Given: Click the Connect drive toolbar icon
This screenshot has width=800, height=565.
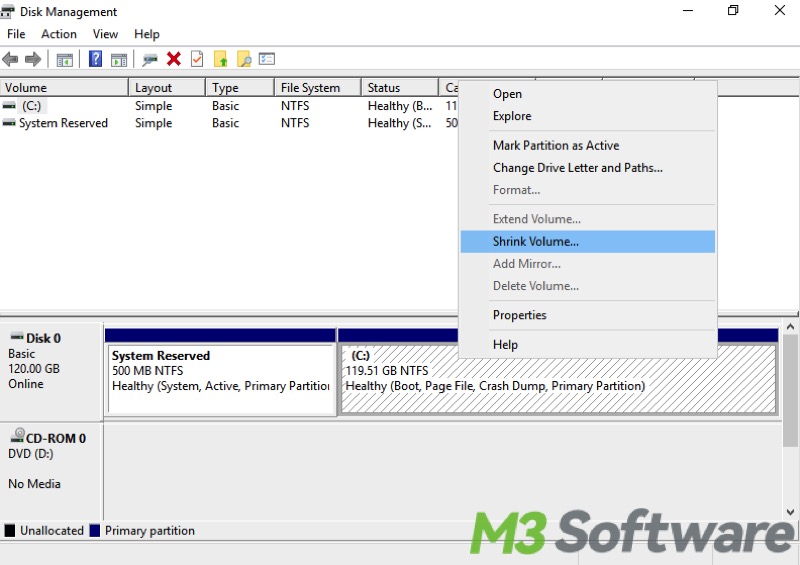Looking at the screenshot, I should point(149,60).
